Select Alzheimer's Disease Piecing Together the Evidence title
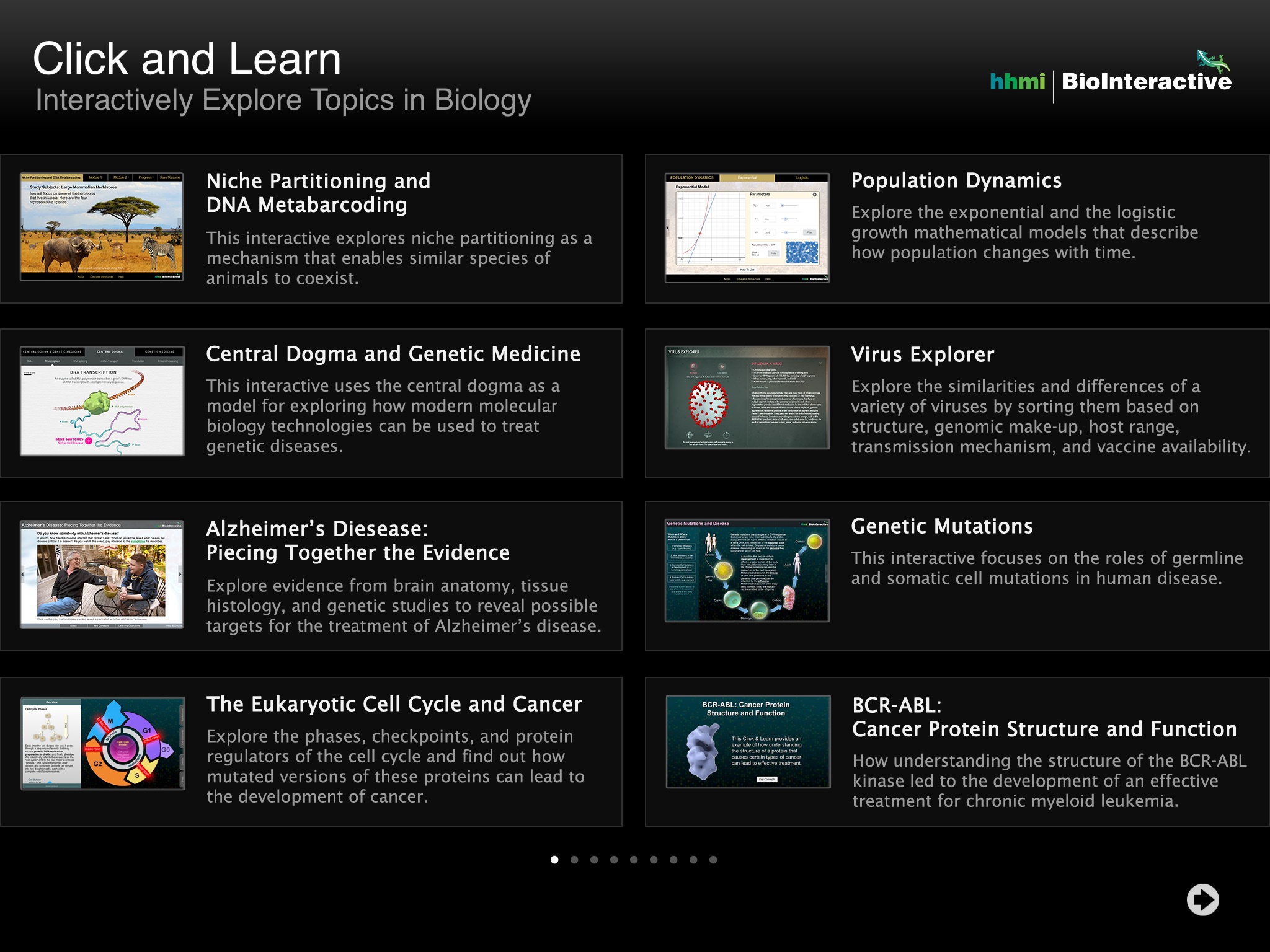The width and height of the screenshot is (1270, 952). pos(358,540)
